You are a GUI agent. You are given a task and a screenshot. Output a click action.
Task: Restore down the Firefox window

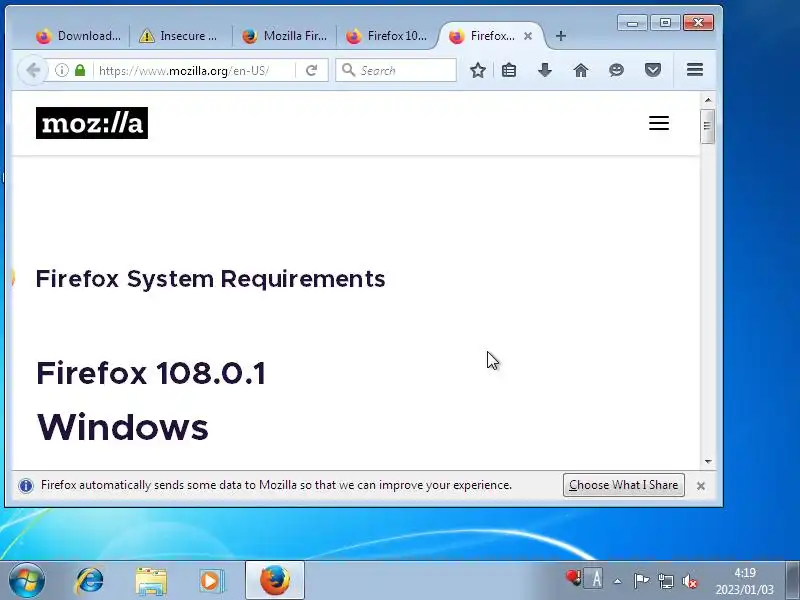click(665, 22)
